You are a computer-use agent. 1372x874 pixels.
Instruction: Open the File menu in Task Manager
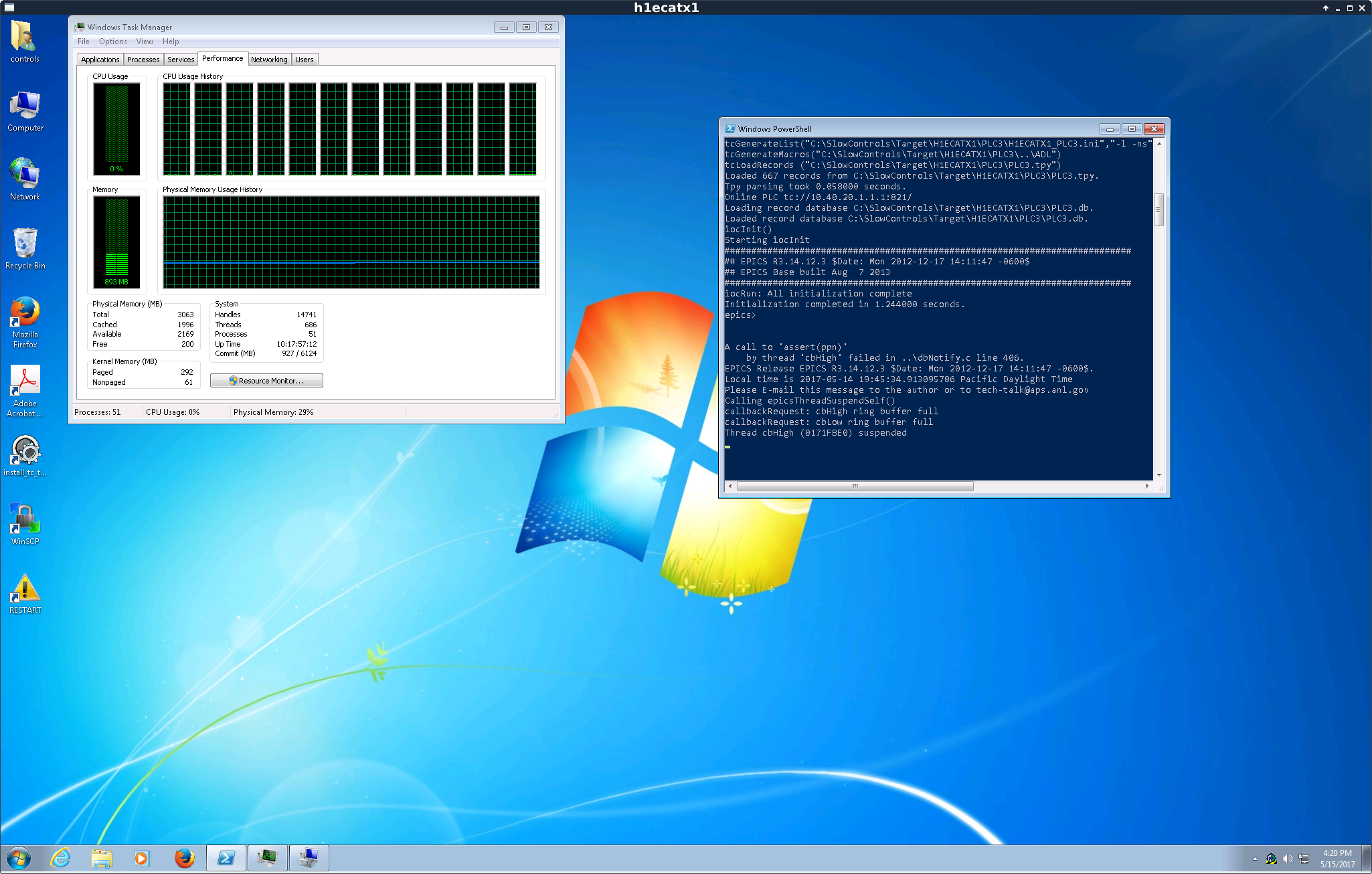(84, 41)
